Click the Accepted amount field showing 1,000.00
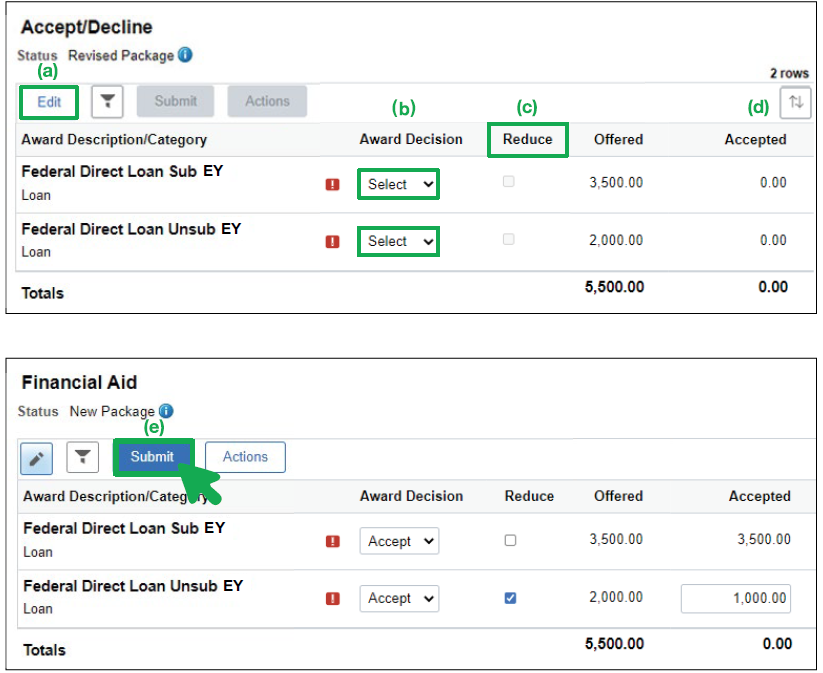 click(x=736, y=598)
